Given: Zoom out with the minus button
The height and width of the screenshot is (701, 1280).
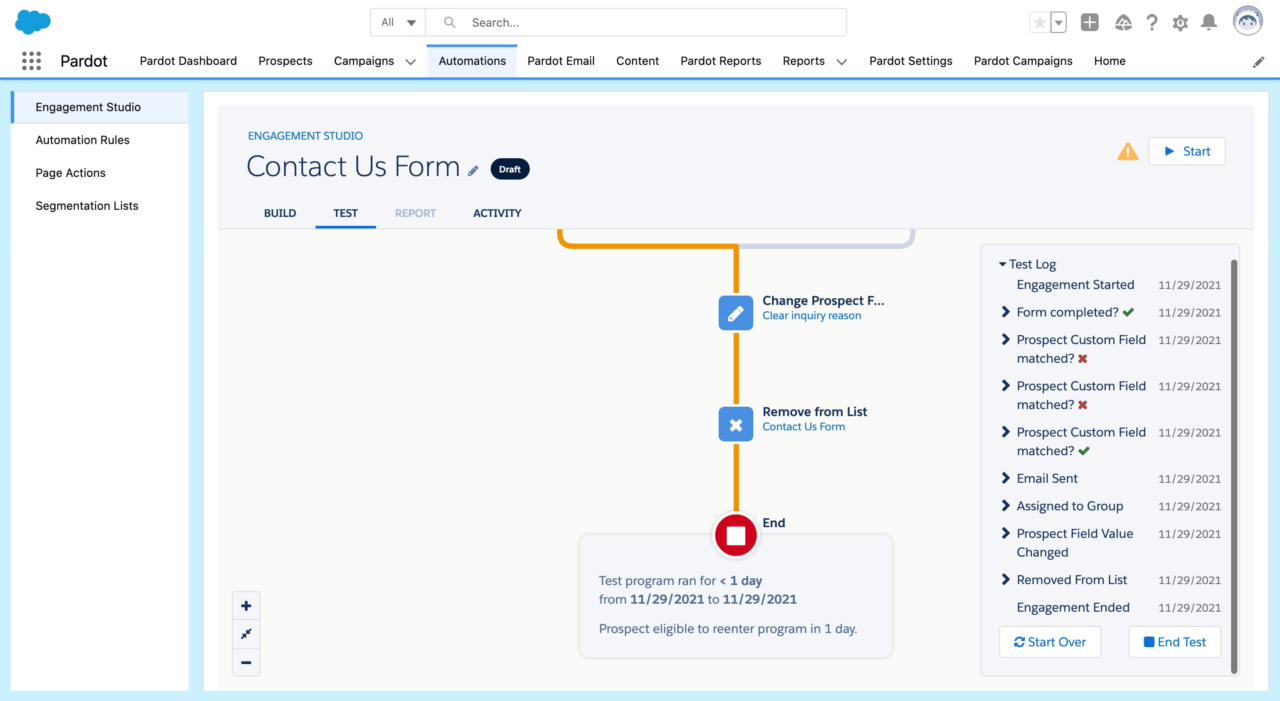Looking at the screenshot, I should pos(246,662).
